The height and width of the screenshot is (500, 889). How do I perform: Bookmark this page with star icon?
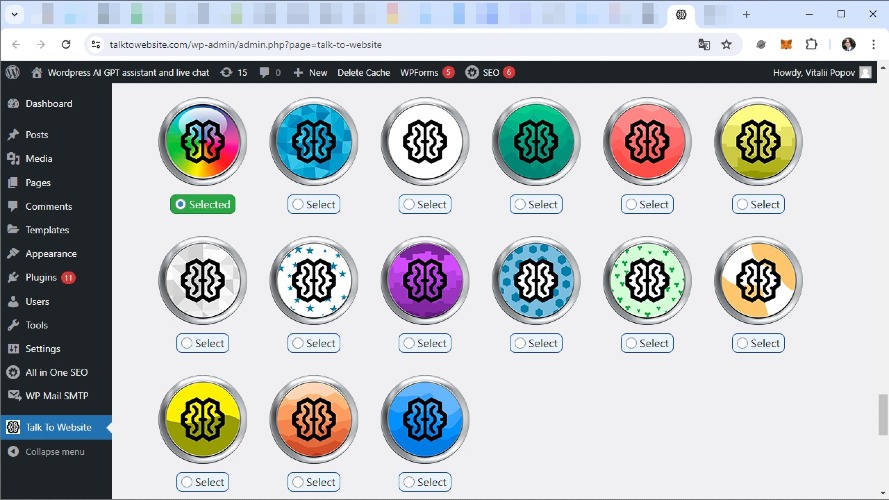pos(726,44)
